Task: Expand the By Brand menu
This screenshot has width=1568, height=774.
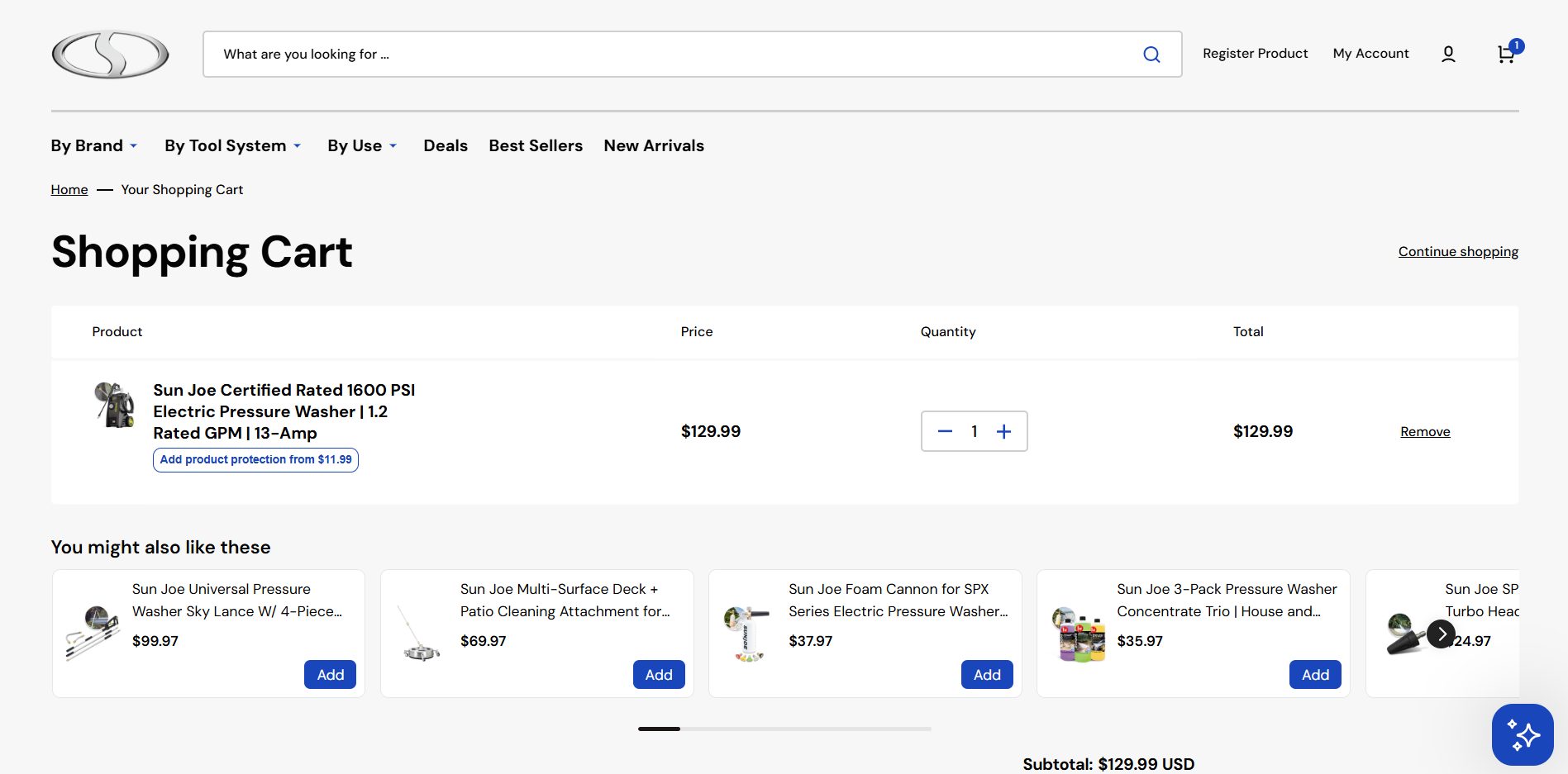Action: tap(94, 145)
